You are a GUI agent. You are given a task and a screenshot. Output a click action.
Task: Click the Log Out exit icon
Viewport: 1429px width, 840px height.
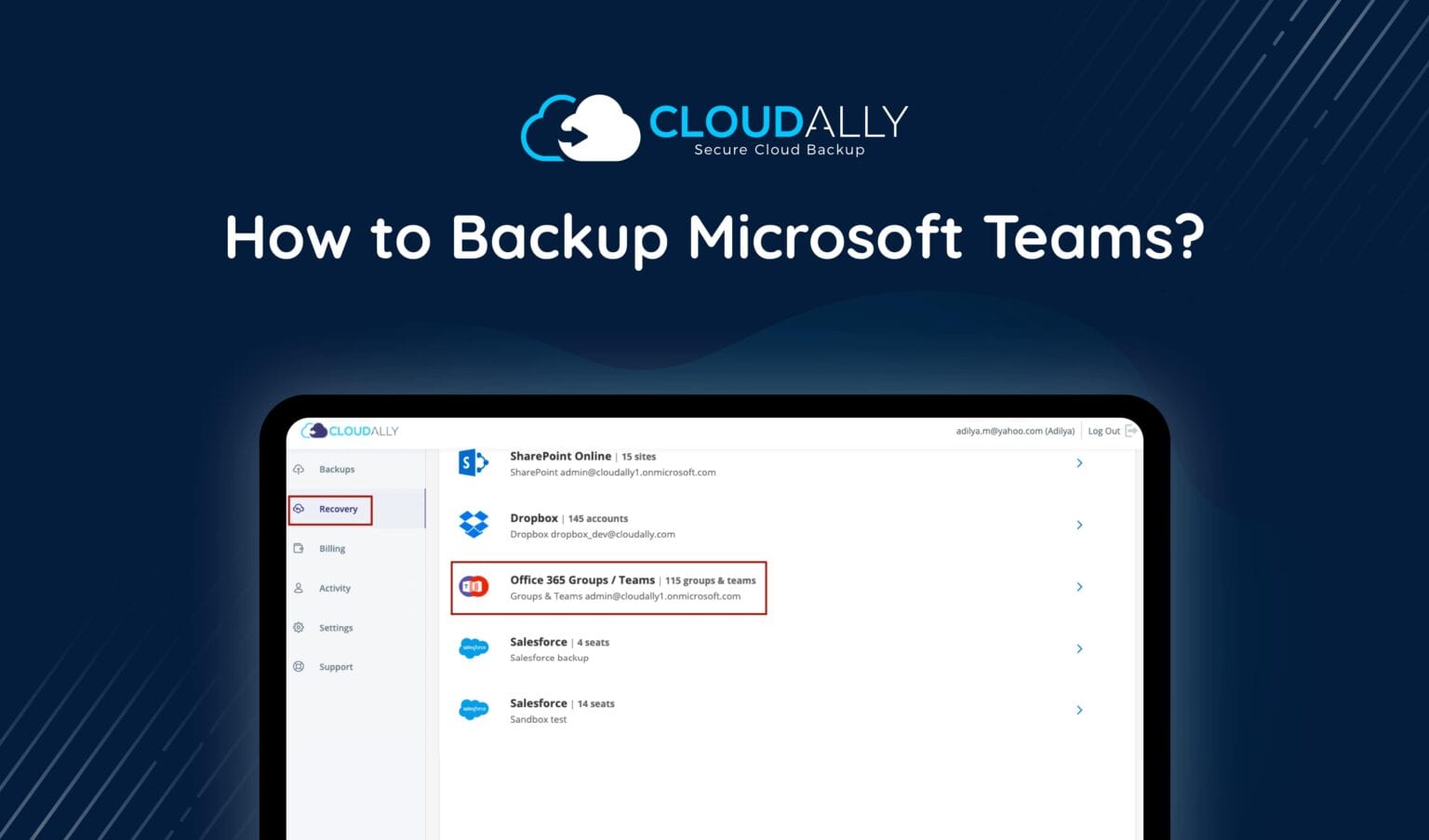pyautogui.click(x=1131, y=431)
